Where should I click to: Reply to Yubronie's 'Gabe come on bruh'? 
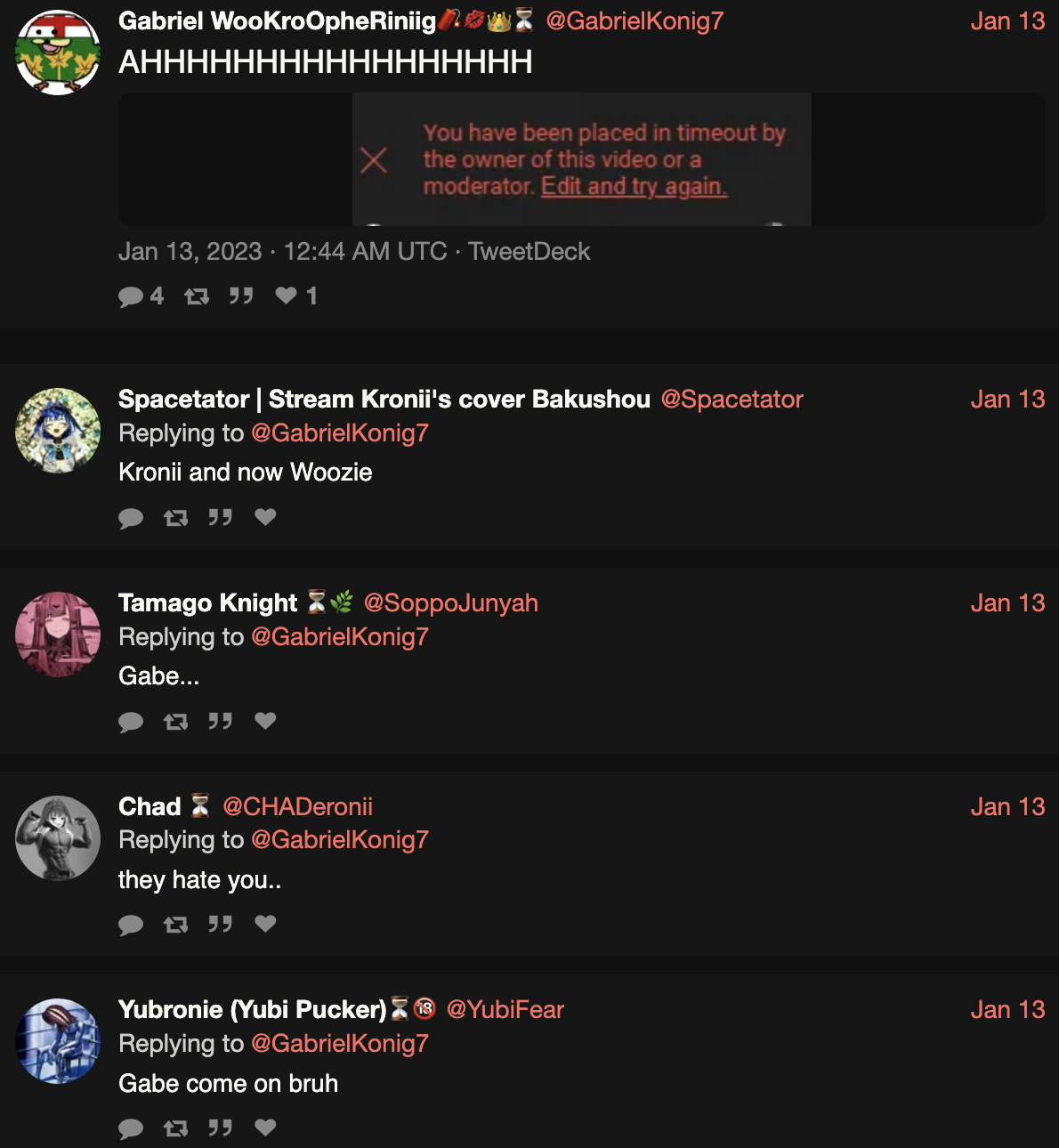click(131, 1128)
